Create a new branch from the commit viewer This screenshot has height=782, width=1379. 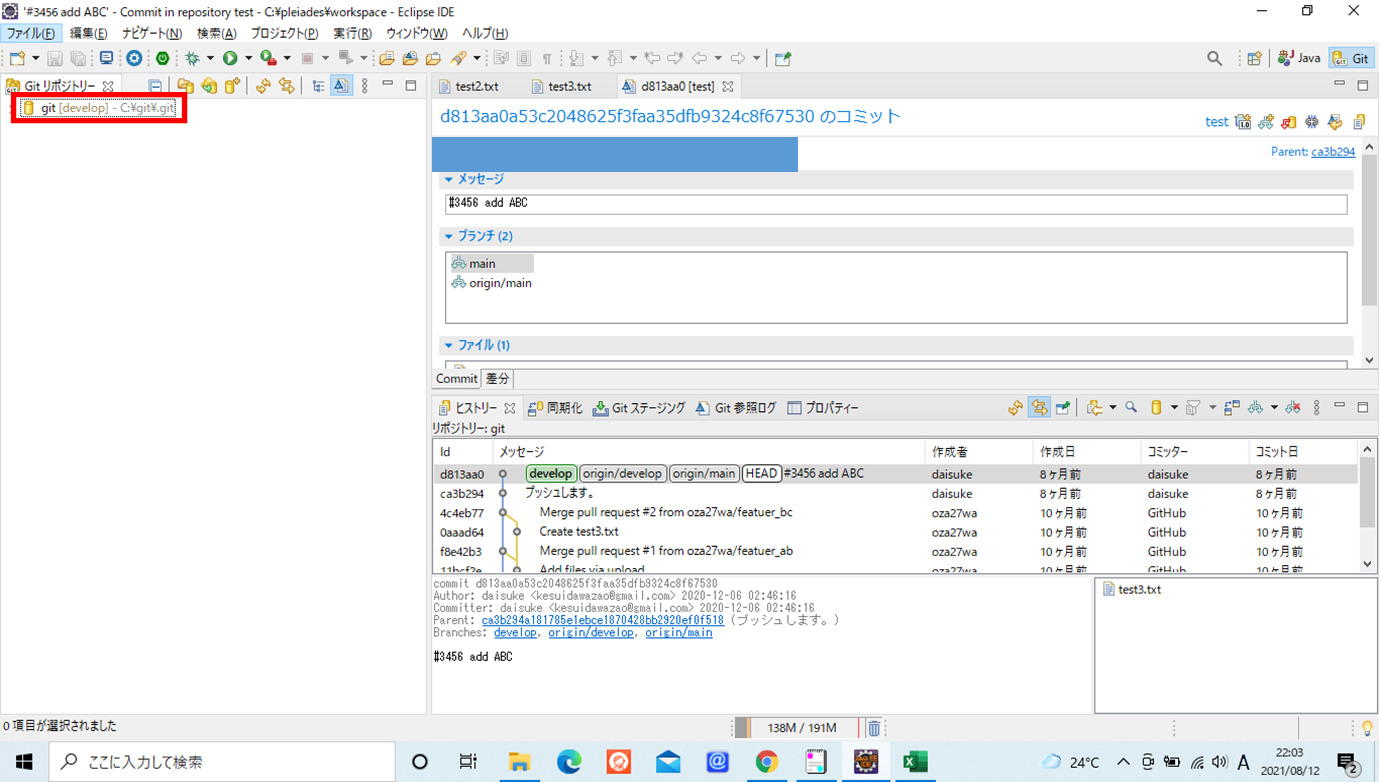(1266, 121)
